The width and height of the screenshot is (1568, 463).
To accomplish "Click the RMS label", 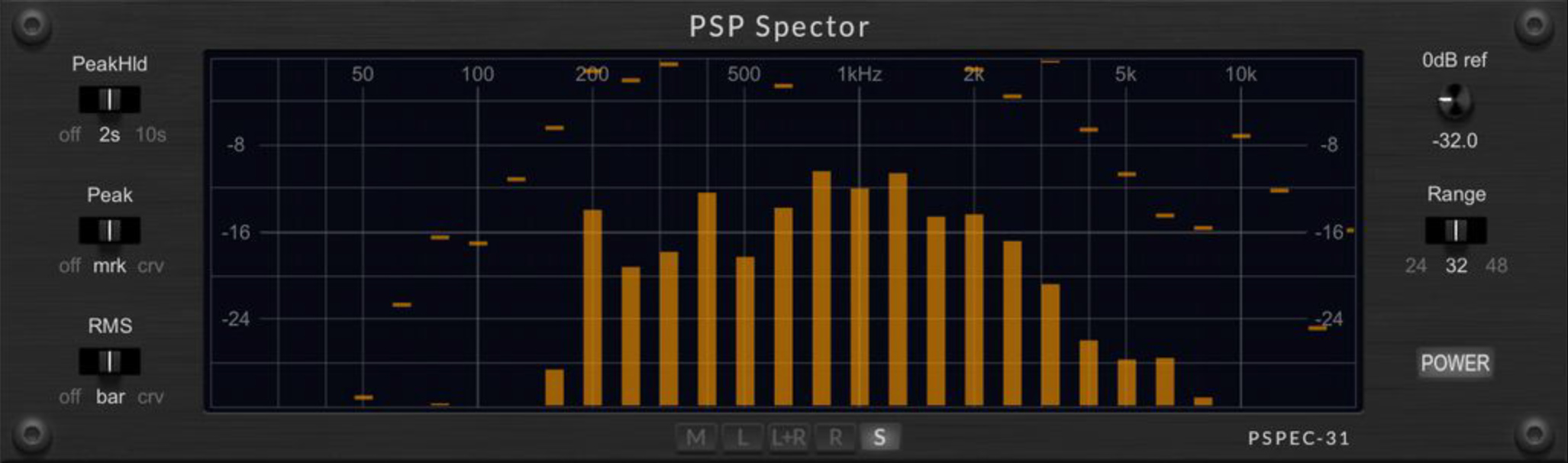I will coord(110,326).
